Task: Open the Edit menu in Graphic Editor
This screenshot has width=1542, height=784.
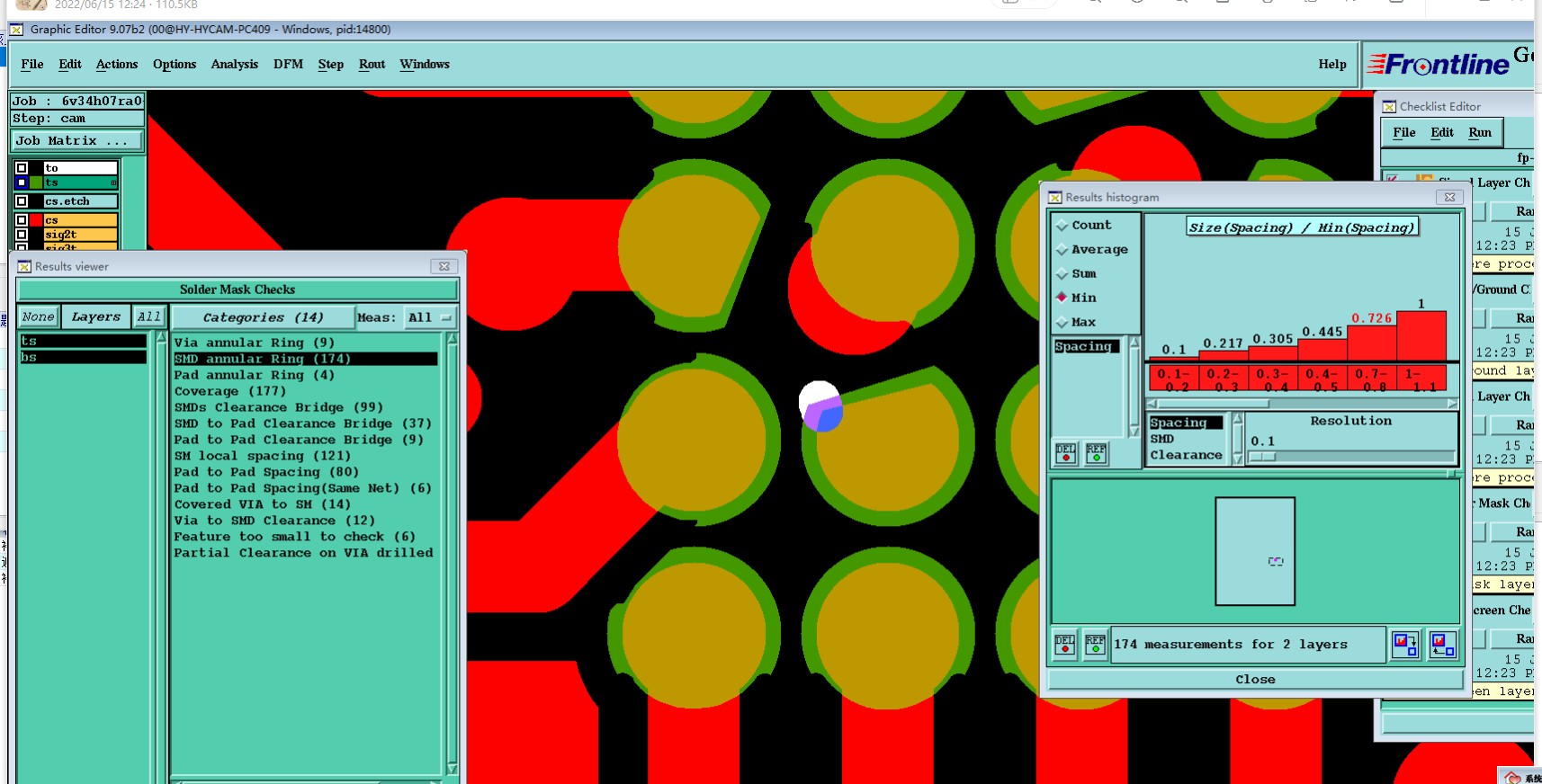Action: 70,65
